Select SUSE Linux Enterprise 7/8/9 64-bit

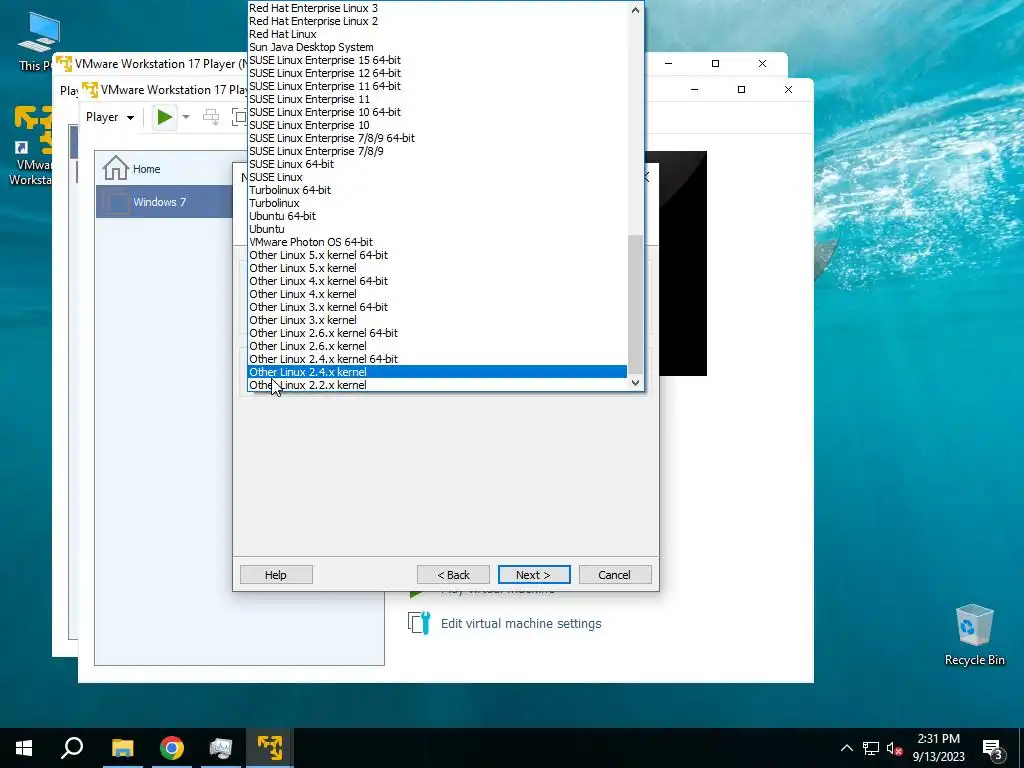click(438, 138)
